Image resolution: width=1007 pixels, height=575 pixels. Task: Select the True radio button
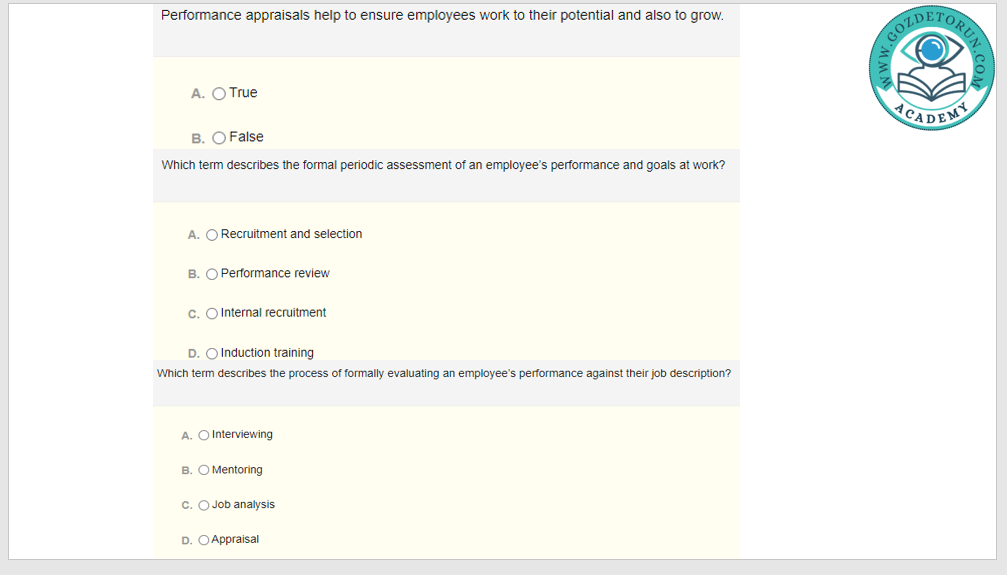point(219,94)
